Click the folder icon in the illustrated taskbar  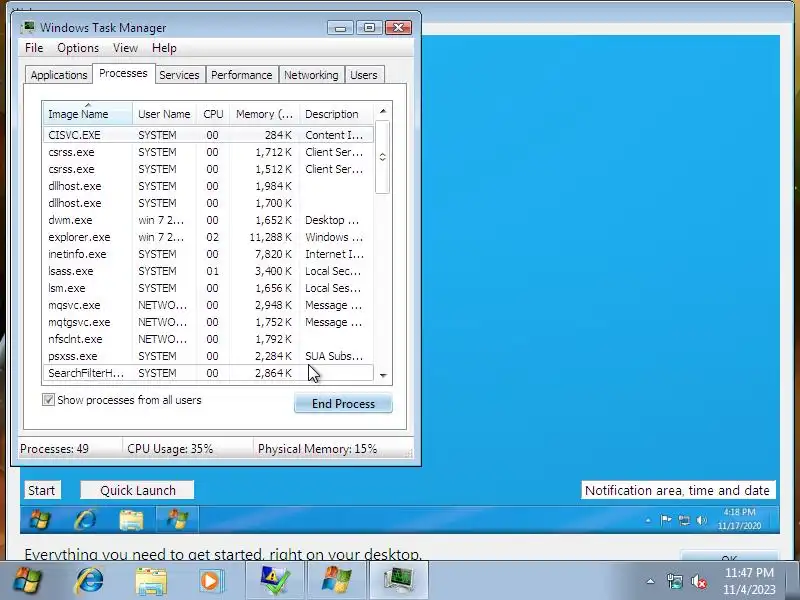click(x=131, y=520)
